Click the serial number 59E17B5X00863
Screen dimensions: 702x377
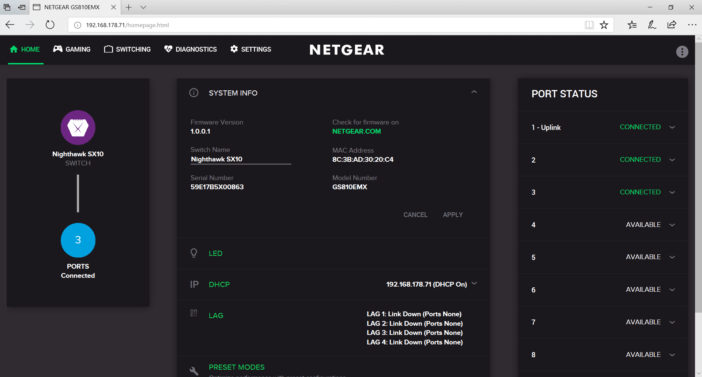pyautogui.click(x=217, y=187)
